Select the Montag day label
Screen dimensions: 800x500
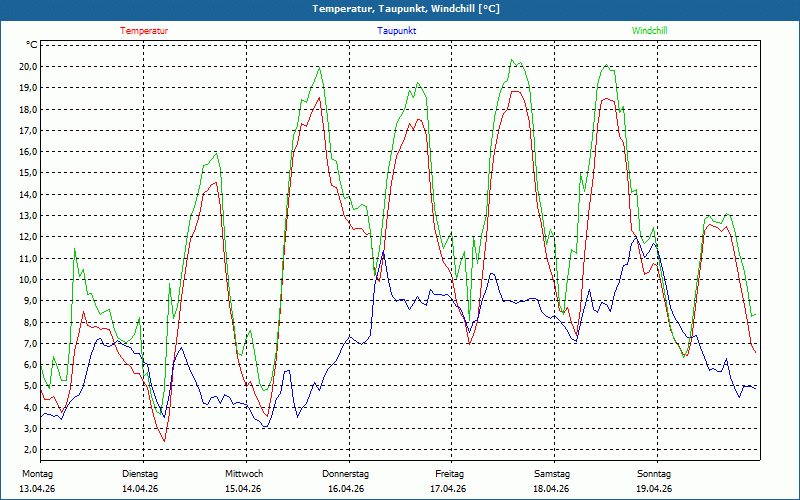point(37,473)
